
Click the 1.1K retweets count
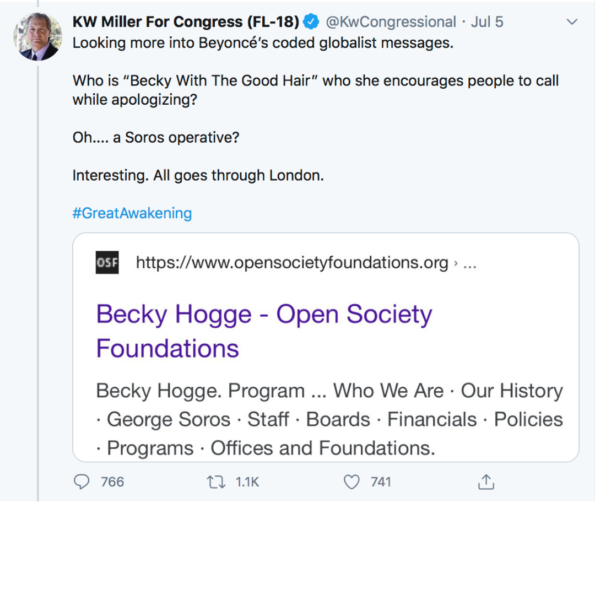point(247,482)
